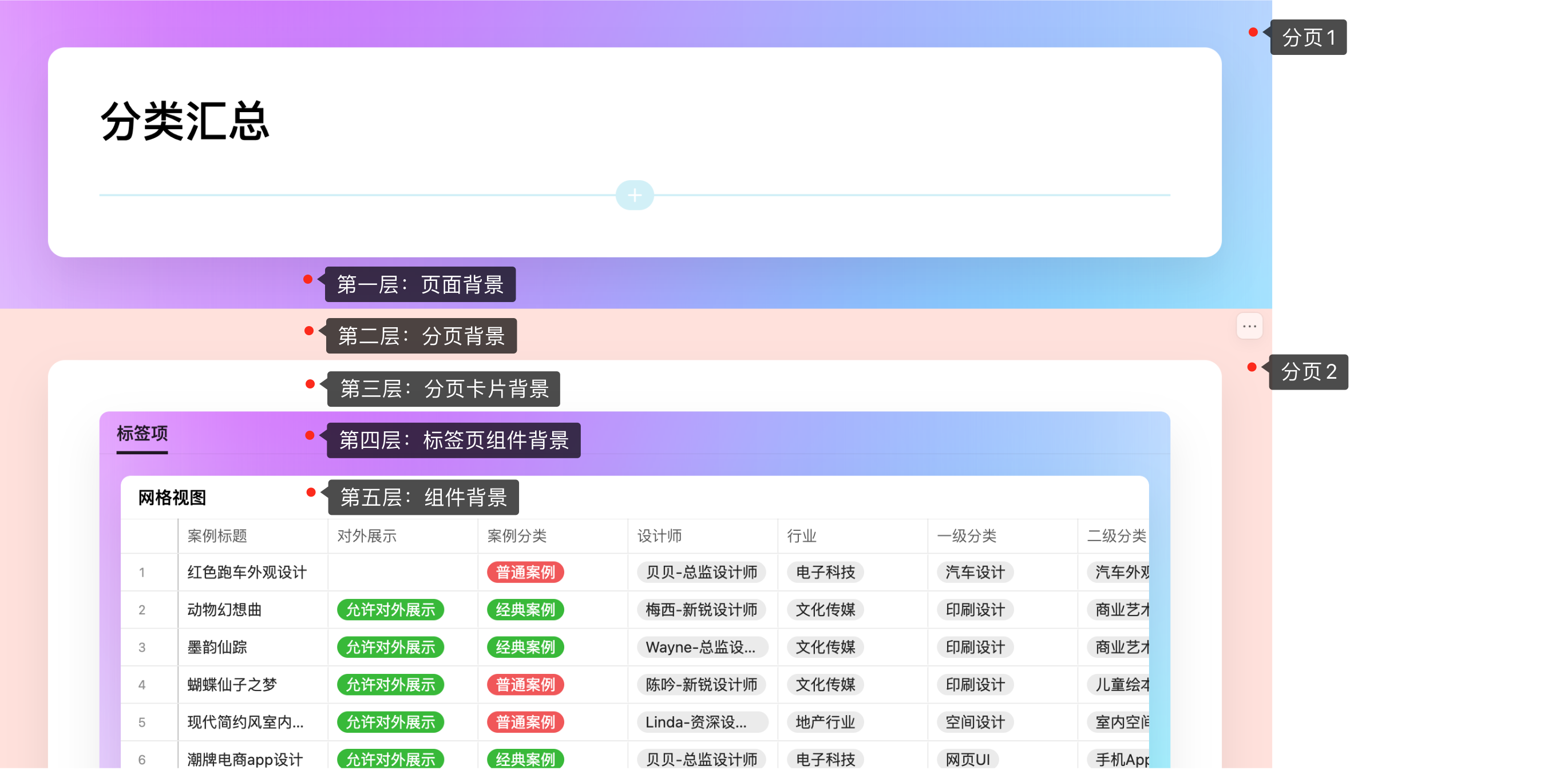Screen dimensions: 1568x770
Task: Click the empty 对外展示 cell of row 1
Action: [x=403, y=572]
